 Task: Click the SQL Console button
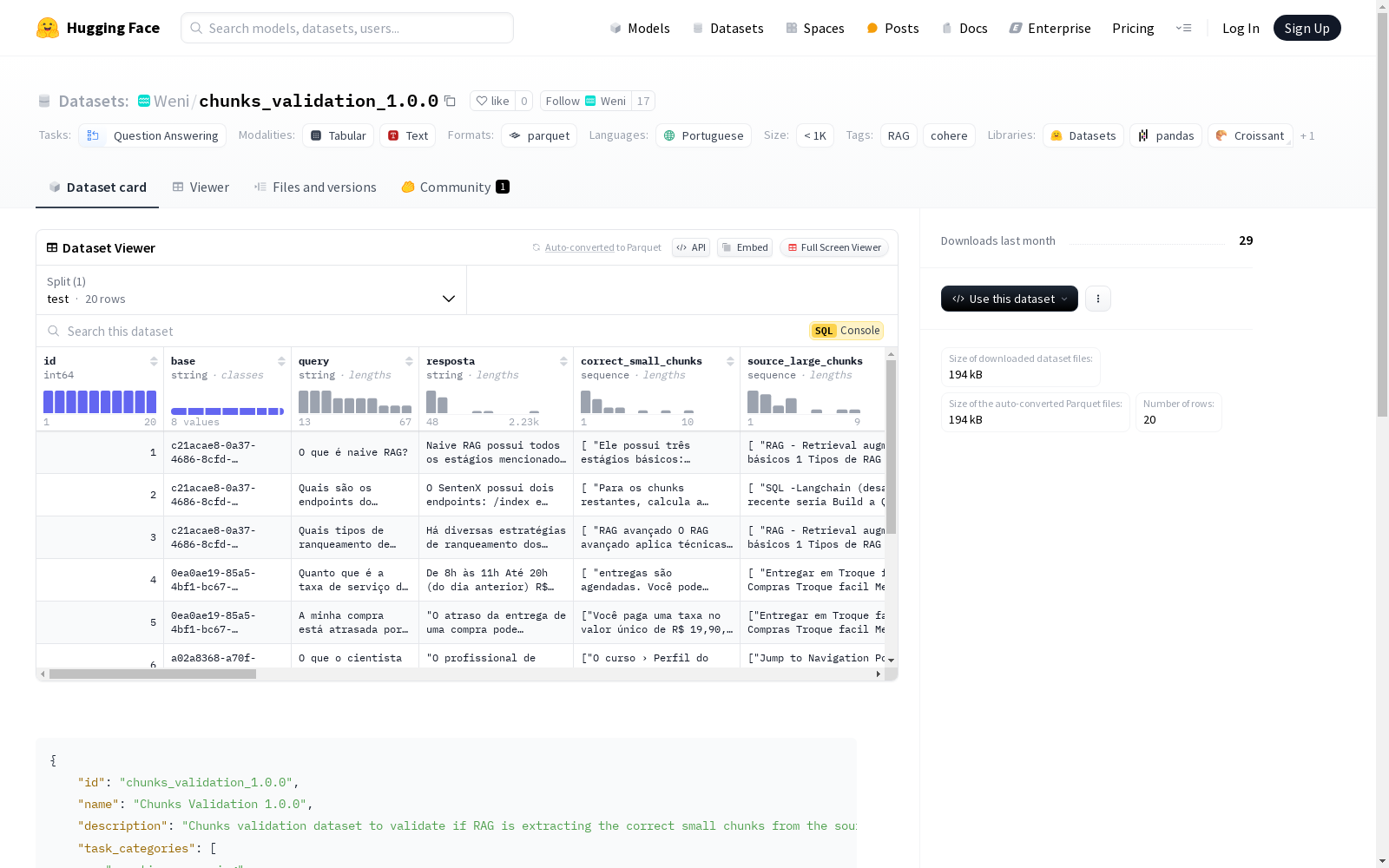(x=846, y=331)
